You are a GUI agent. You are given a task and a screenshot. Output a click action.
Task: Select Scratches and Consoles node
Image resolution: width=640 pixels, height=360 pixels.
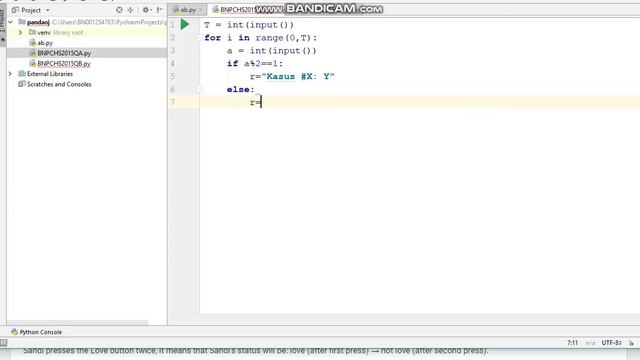pos(59,84)
